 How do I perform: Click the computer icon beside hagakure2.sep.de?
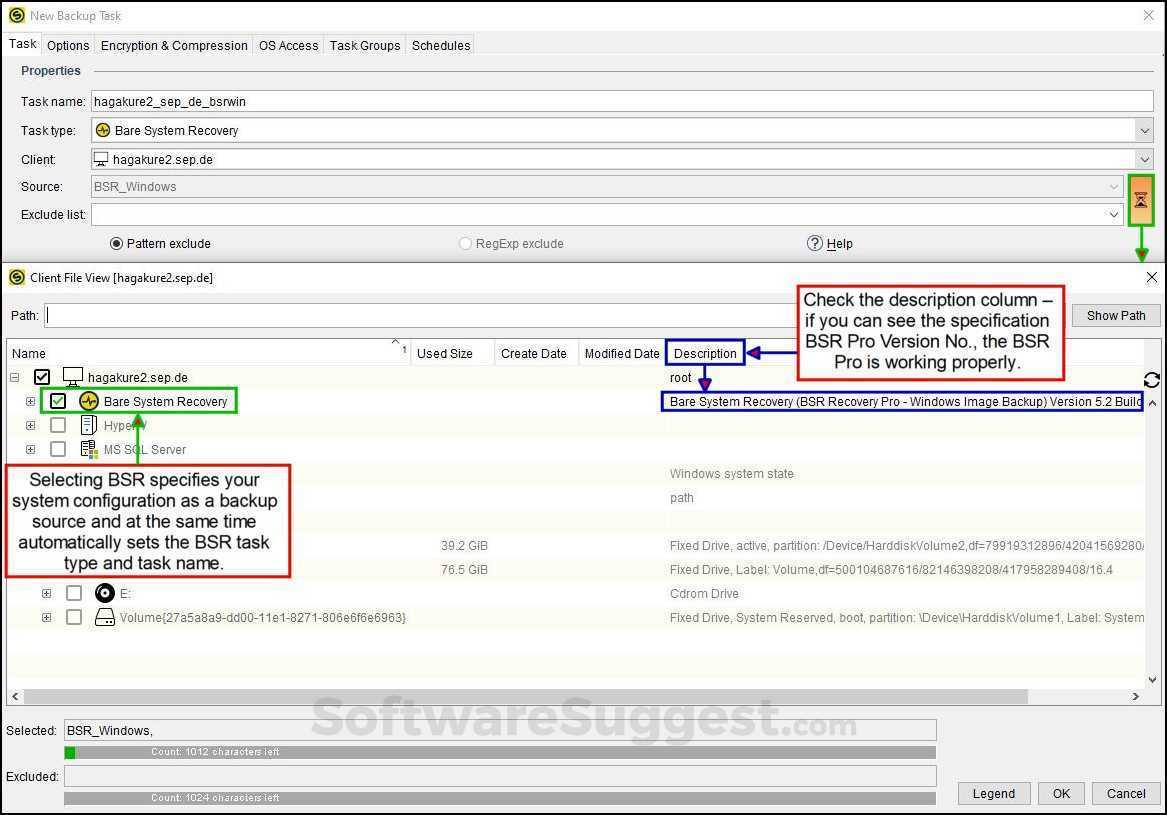(x=71, y=376)
